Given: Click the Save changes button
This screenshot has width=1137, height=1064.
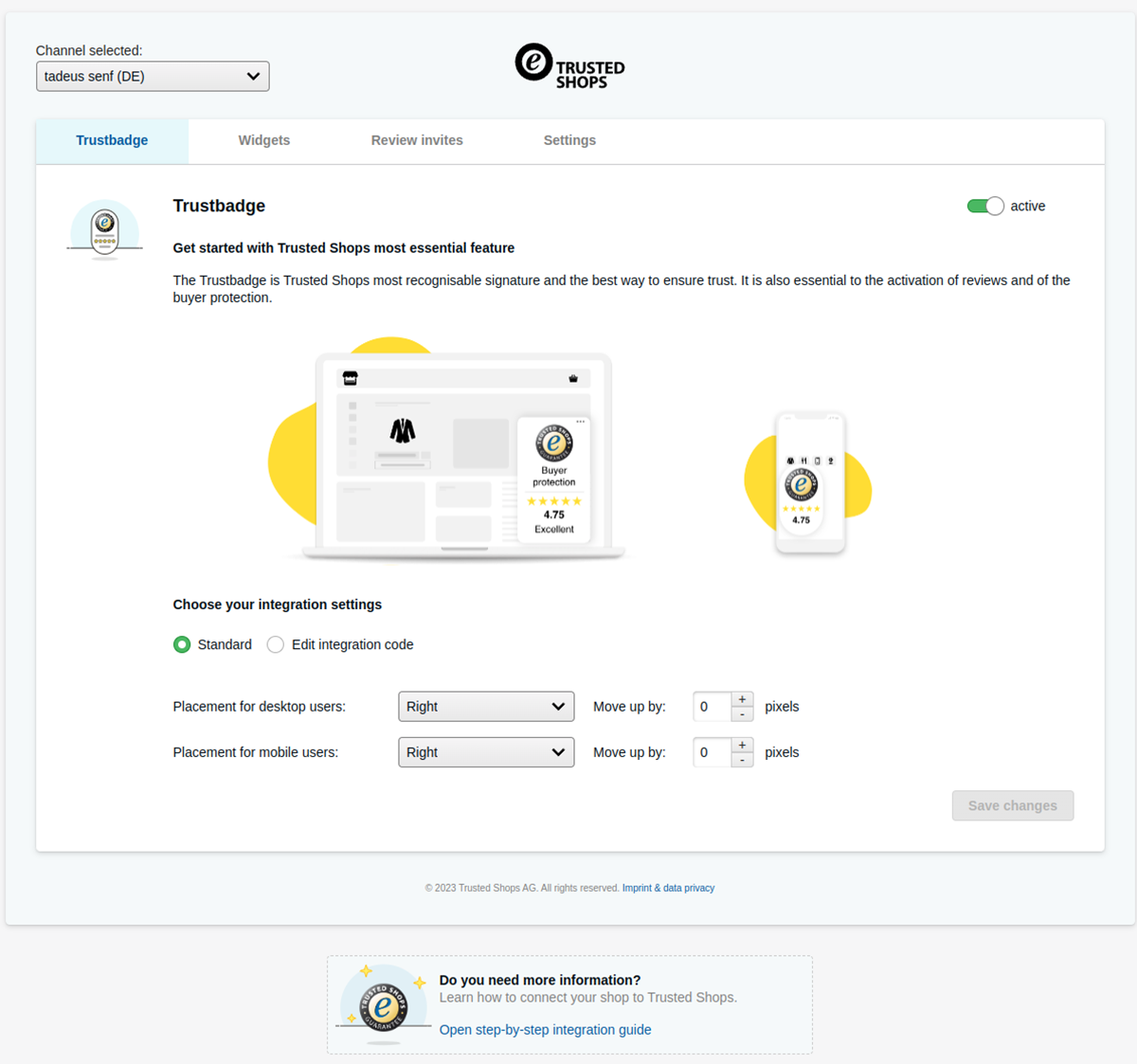Looking at the screenshot, I should click(1013, 805).
